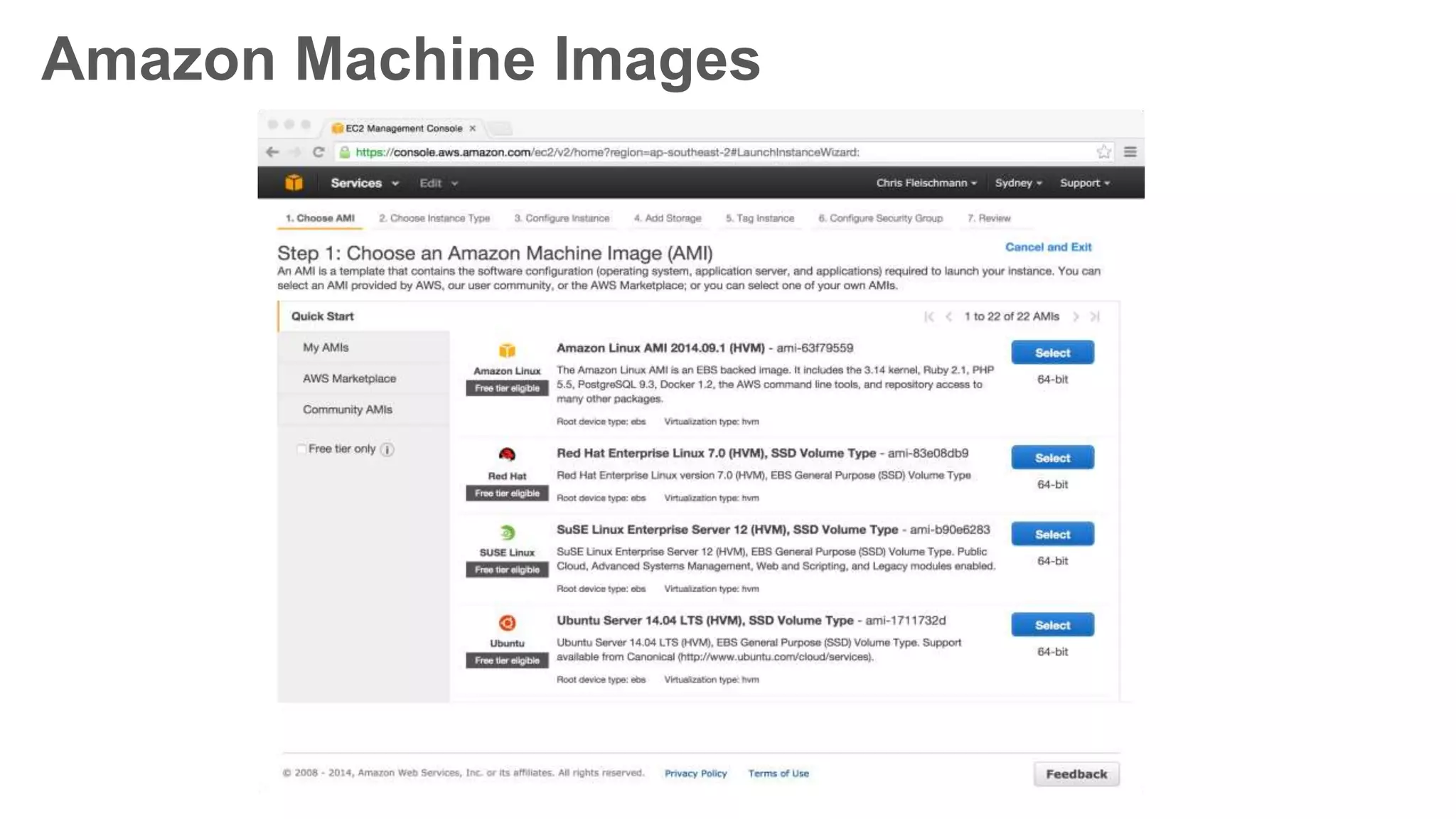Click the green padlock security icon

coord(345,152)
